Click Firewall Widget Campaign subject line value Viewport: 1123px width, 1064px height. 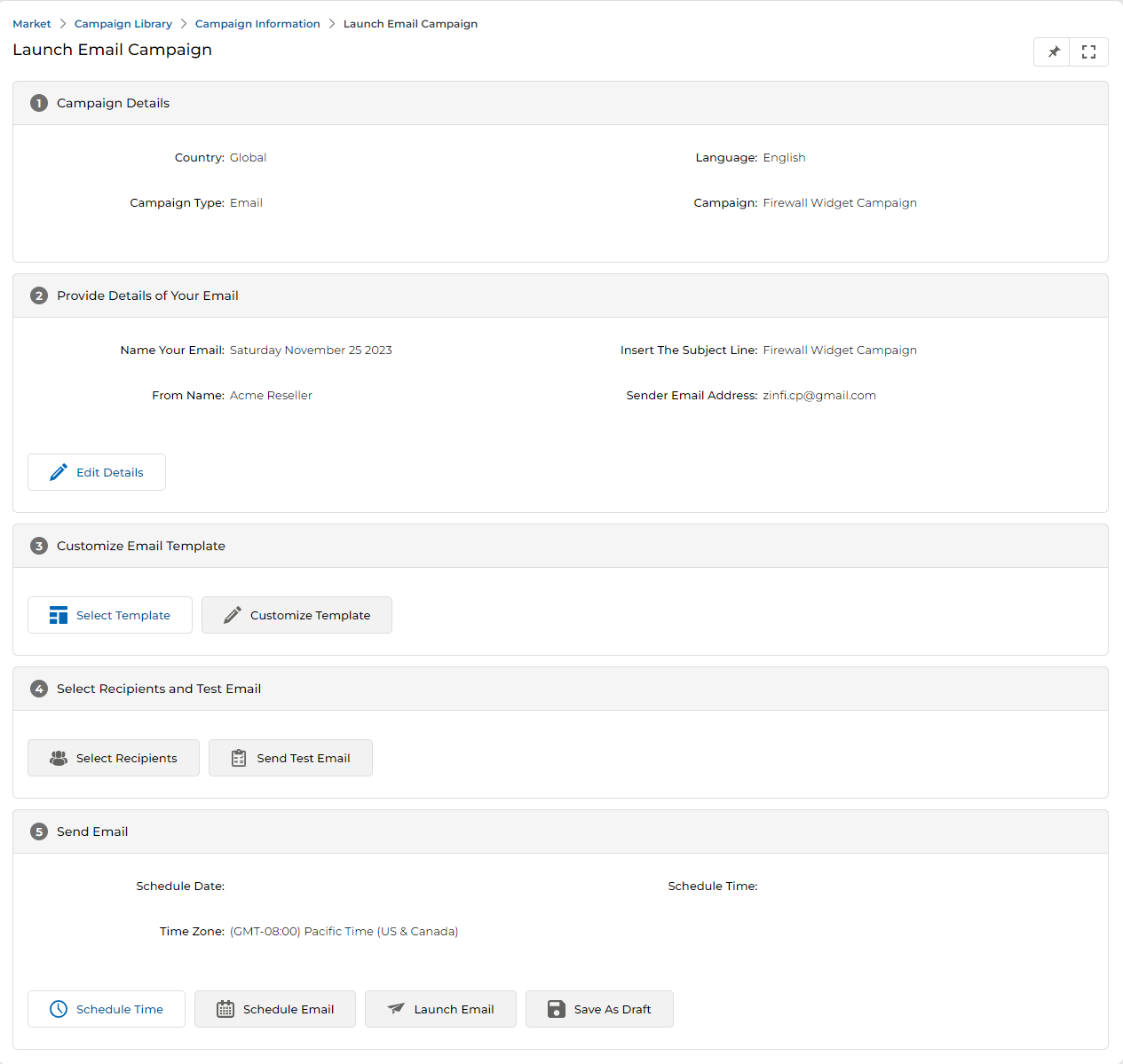point(840,351)
